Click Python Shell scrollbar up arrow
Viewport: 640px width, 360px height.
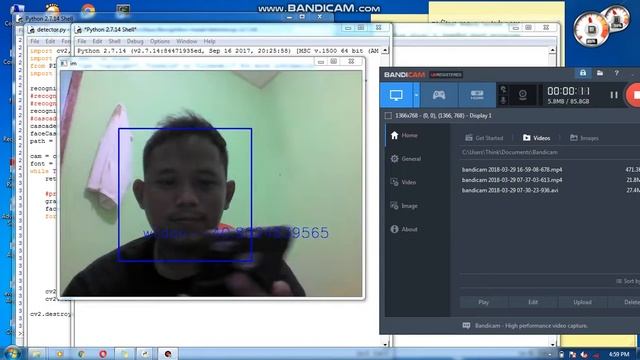pos(385,51)
